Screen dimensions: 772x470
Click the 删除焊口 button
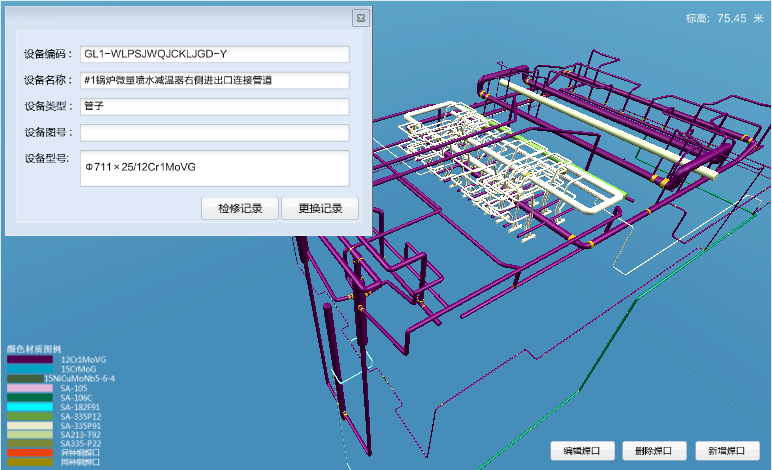coord(654,451)
